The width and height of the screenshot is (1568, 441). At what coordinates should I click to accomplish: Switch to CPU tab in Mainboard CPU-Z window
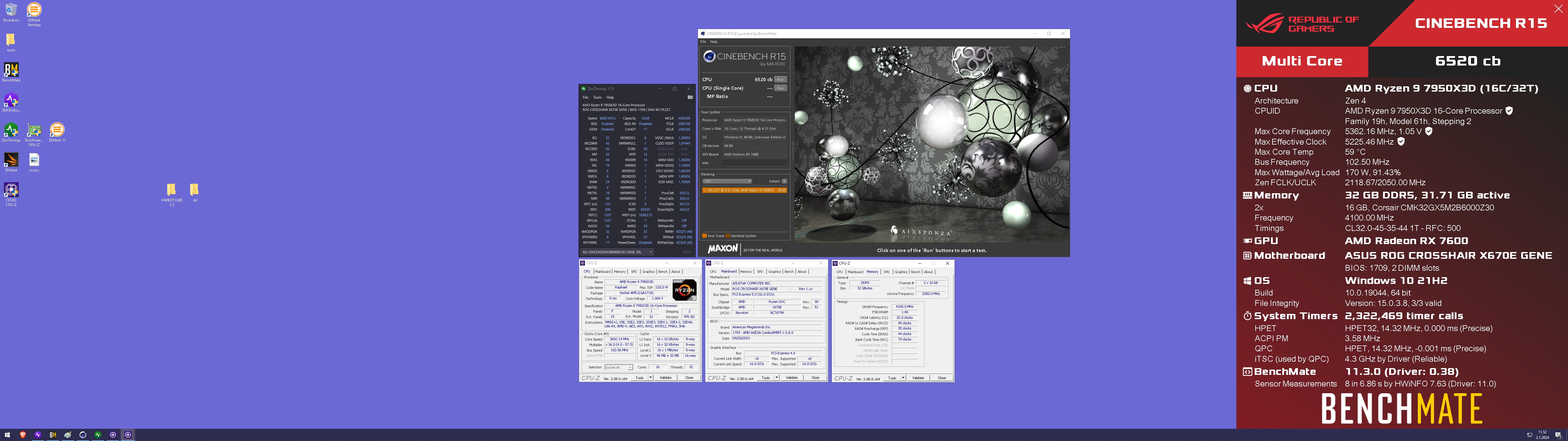(713, 272)
